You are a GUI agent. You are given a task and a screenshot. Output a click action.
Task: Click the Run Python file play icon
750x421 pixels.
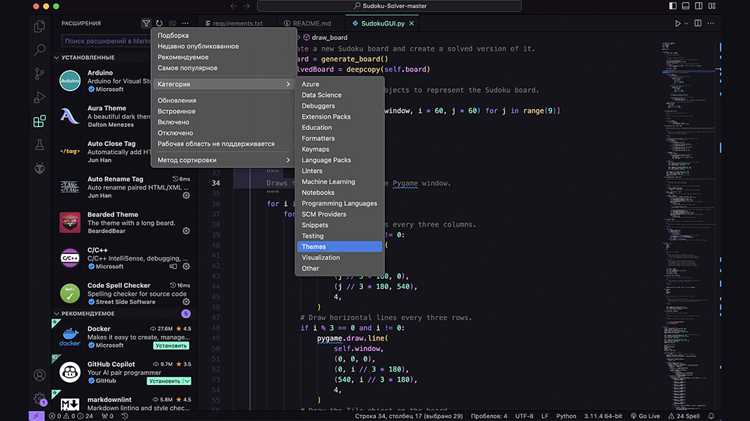pyautogui.click(x=677, y=23)
